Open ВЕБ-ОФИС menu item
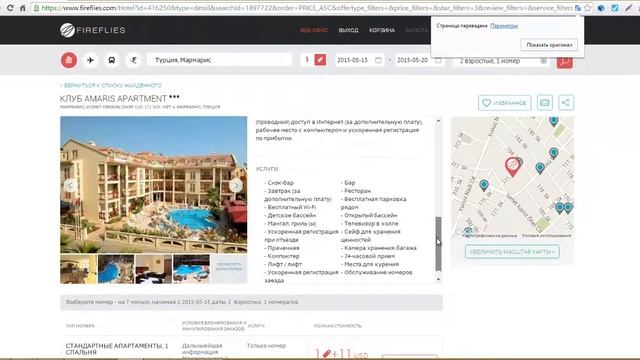640x360 pixels. [x=314, y=30]
